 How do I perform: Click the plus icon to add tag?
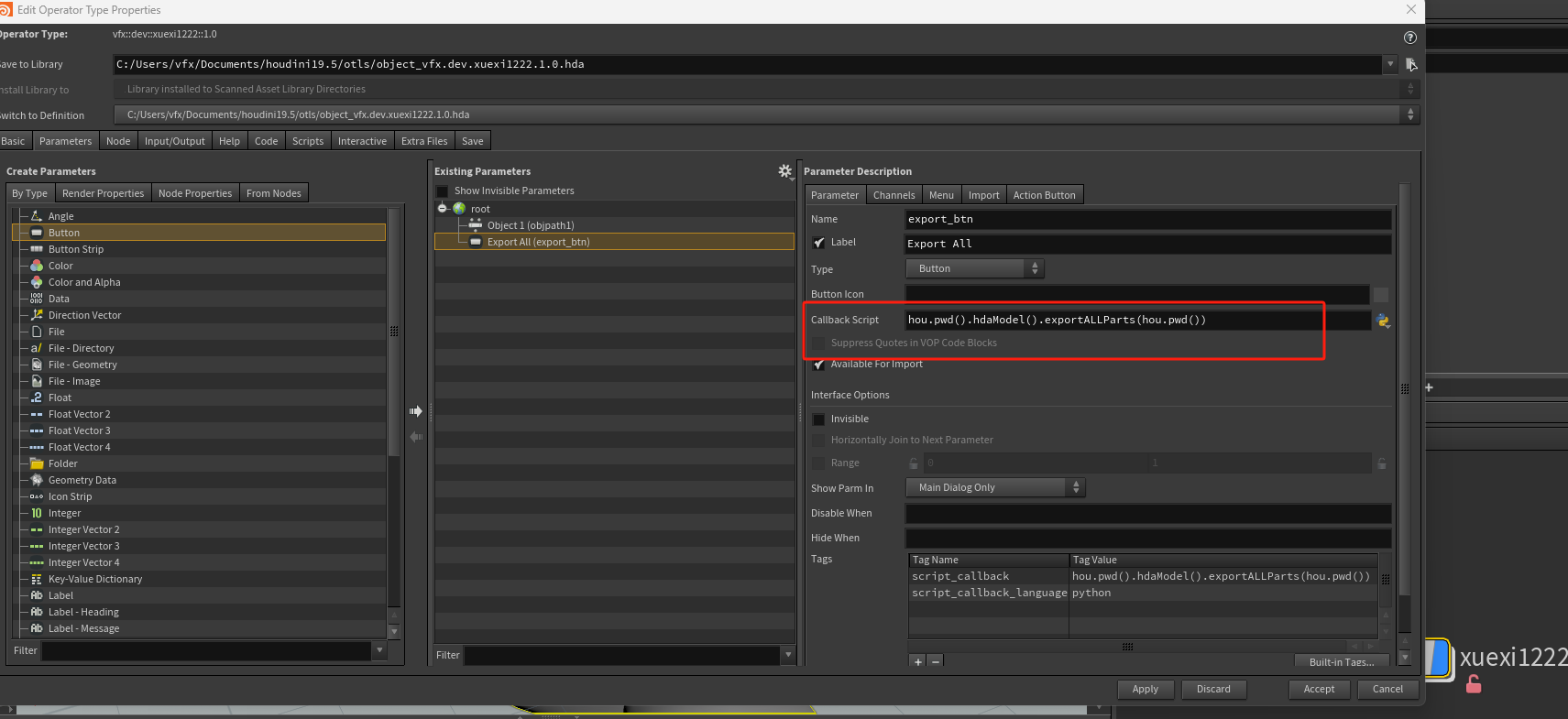coord(917,661)
